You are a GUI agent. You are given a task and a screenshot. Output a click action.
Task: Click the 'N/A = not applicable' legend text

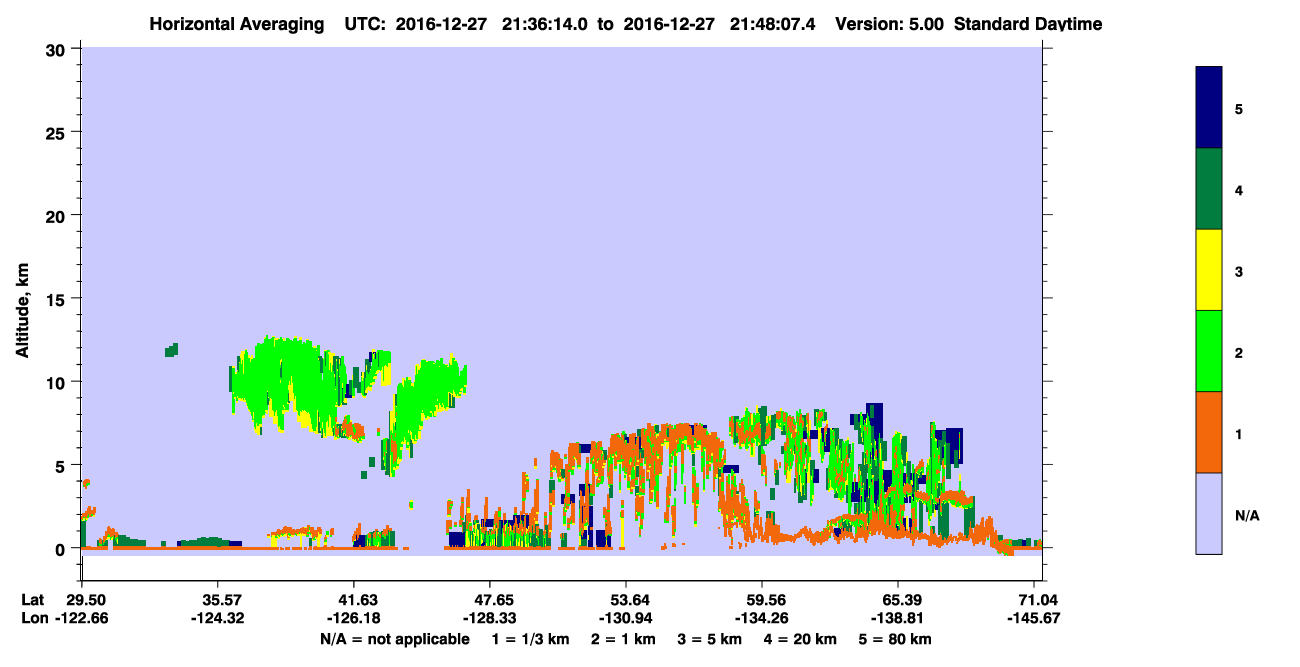[394, 639]
